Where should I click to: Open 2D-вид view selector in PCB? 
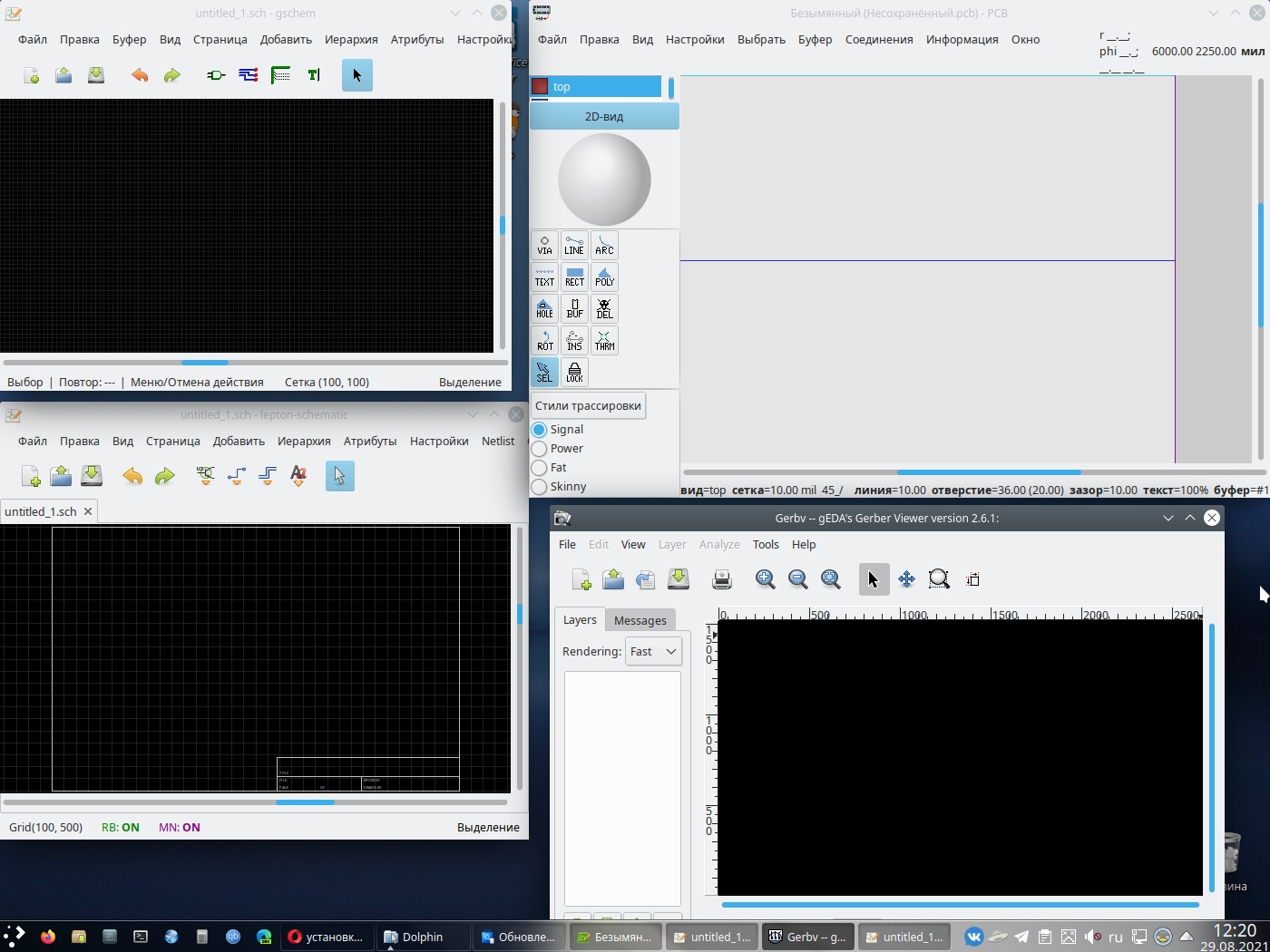pos(604,116)
